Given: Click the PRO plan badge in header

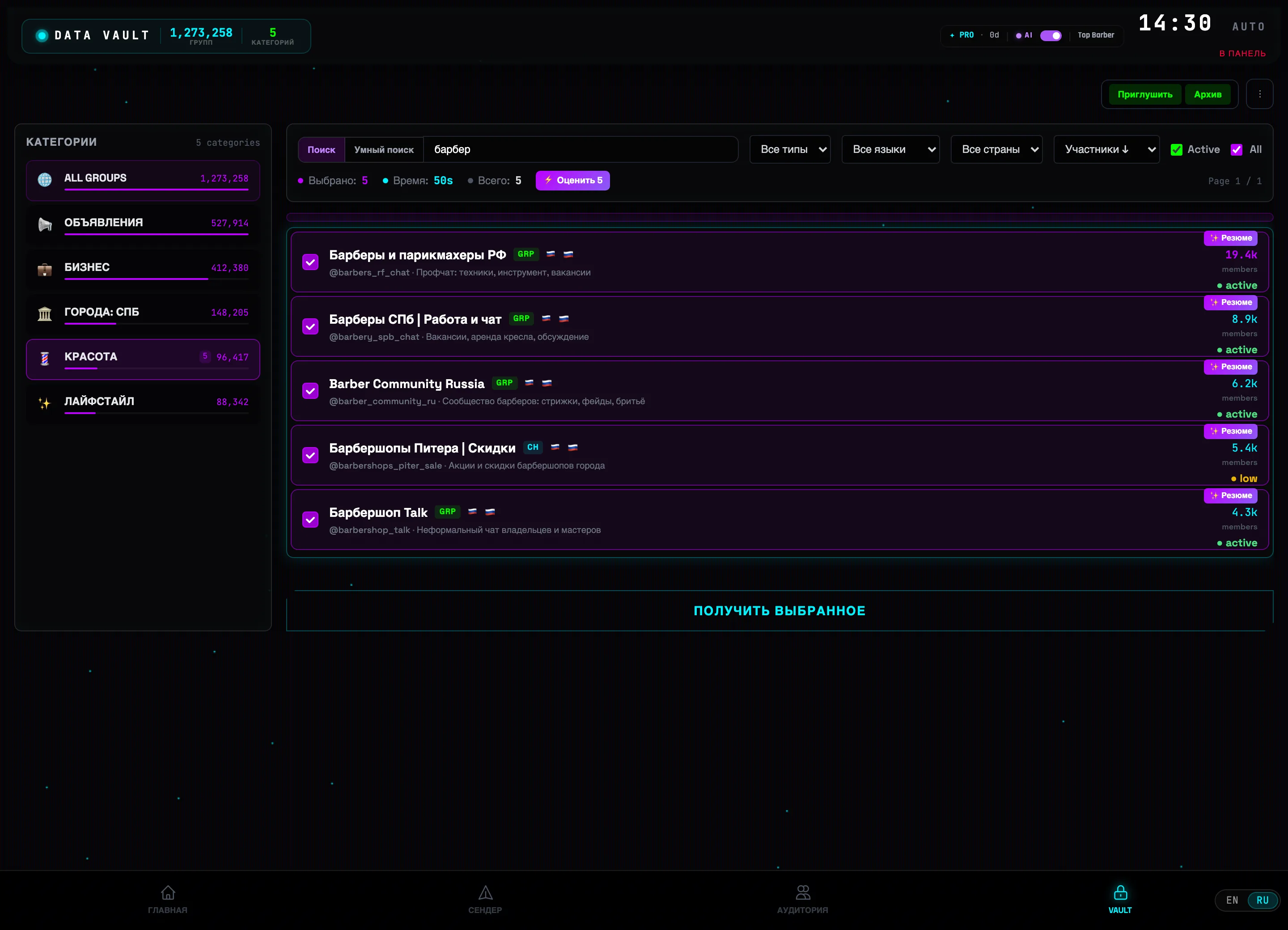Looking at the screenshot, I should coord(962,35).
